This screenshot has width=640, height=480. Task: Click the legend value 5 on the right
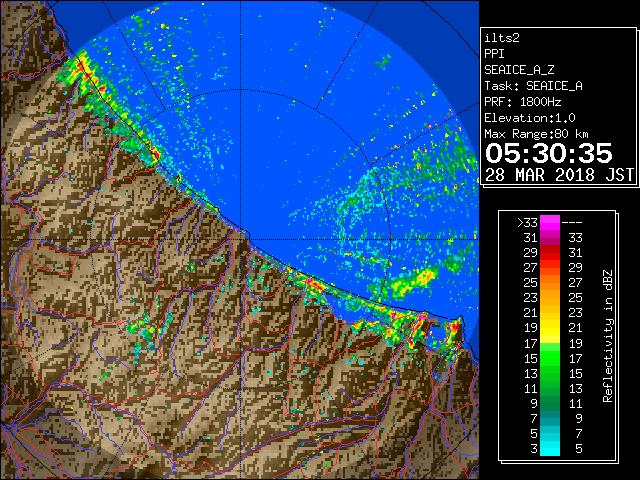[579, 449]
